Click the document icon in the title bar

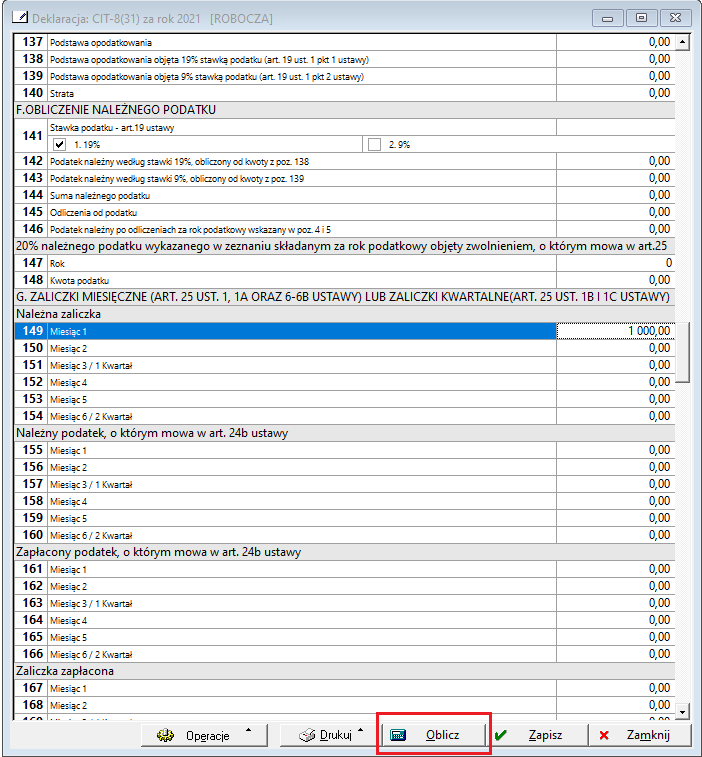(x=20, y=17)
